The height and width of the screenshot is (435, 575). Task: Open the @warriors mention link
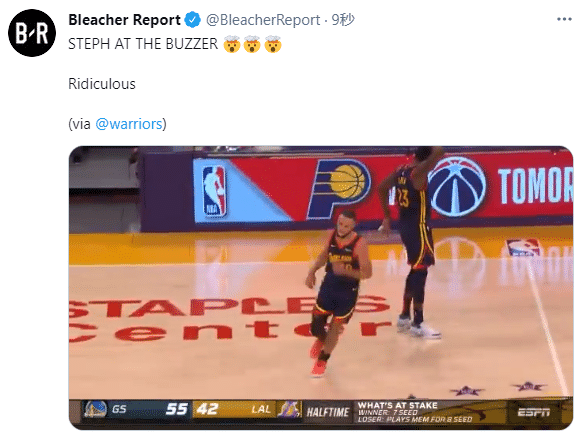pos(129,124)
